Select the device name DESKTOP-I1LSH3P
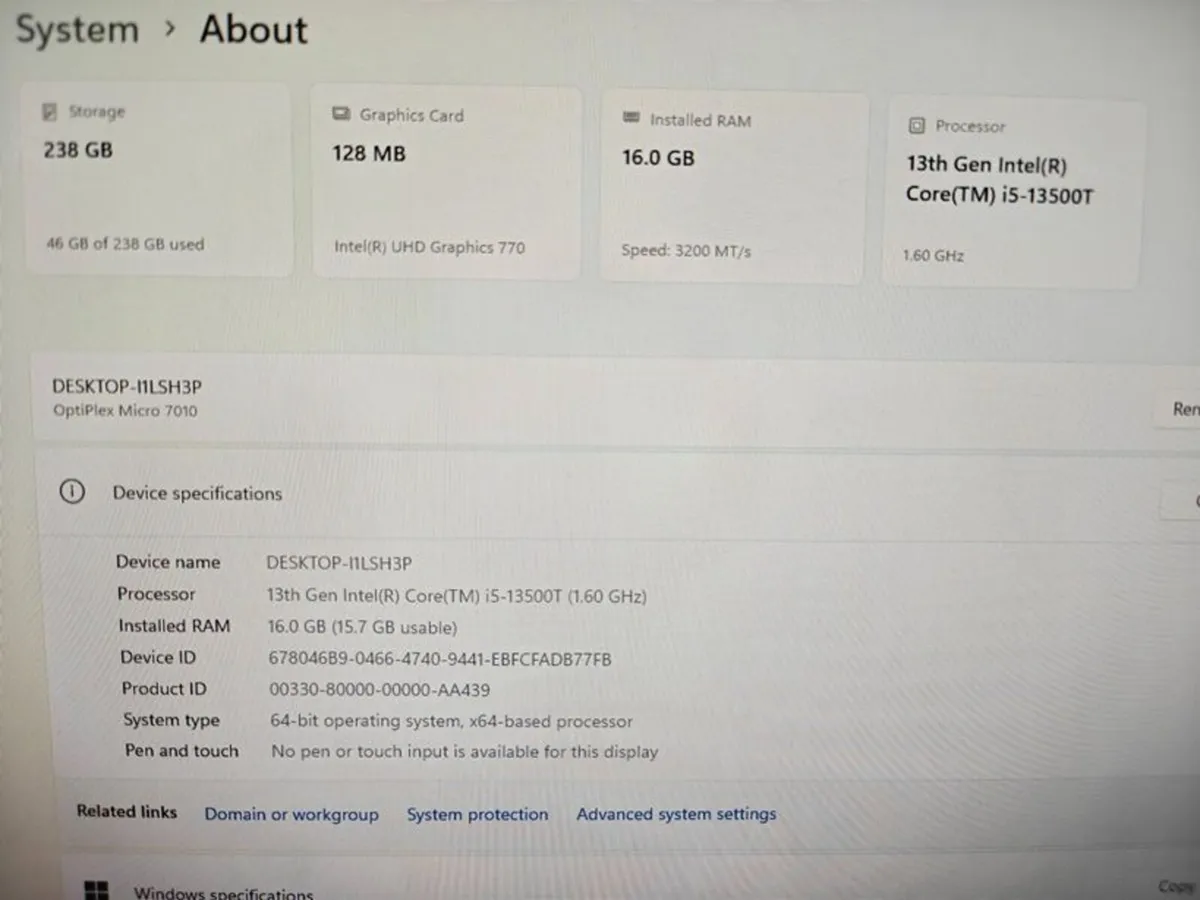The width and height of the screenshot is (1200, 900). (338, 563)
